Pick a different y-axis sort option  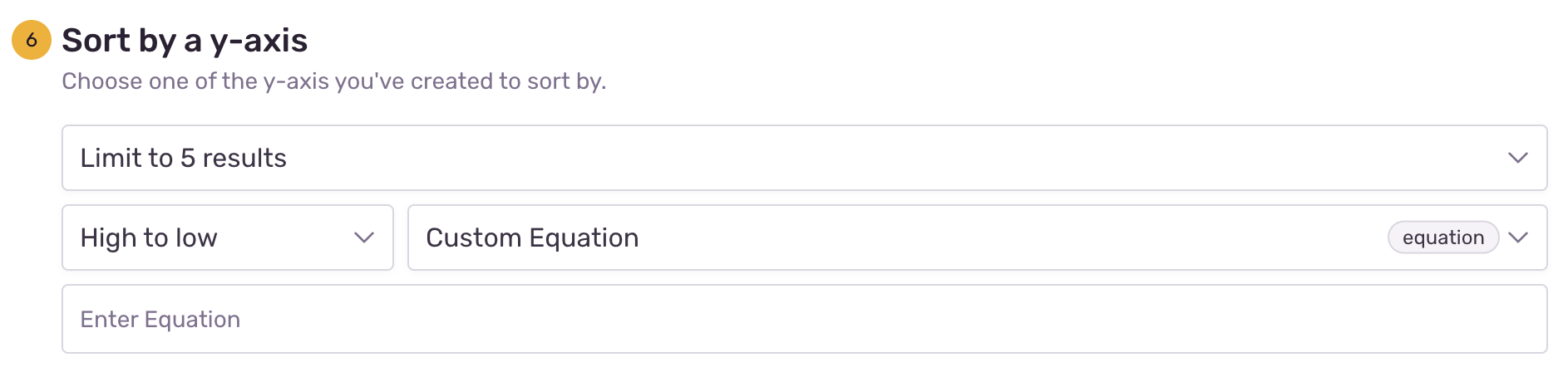tap(898, 237)
